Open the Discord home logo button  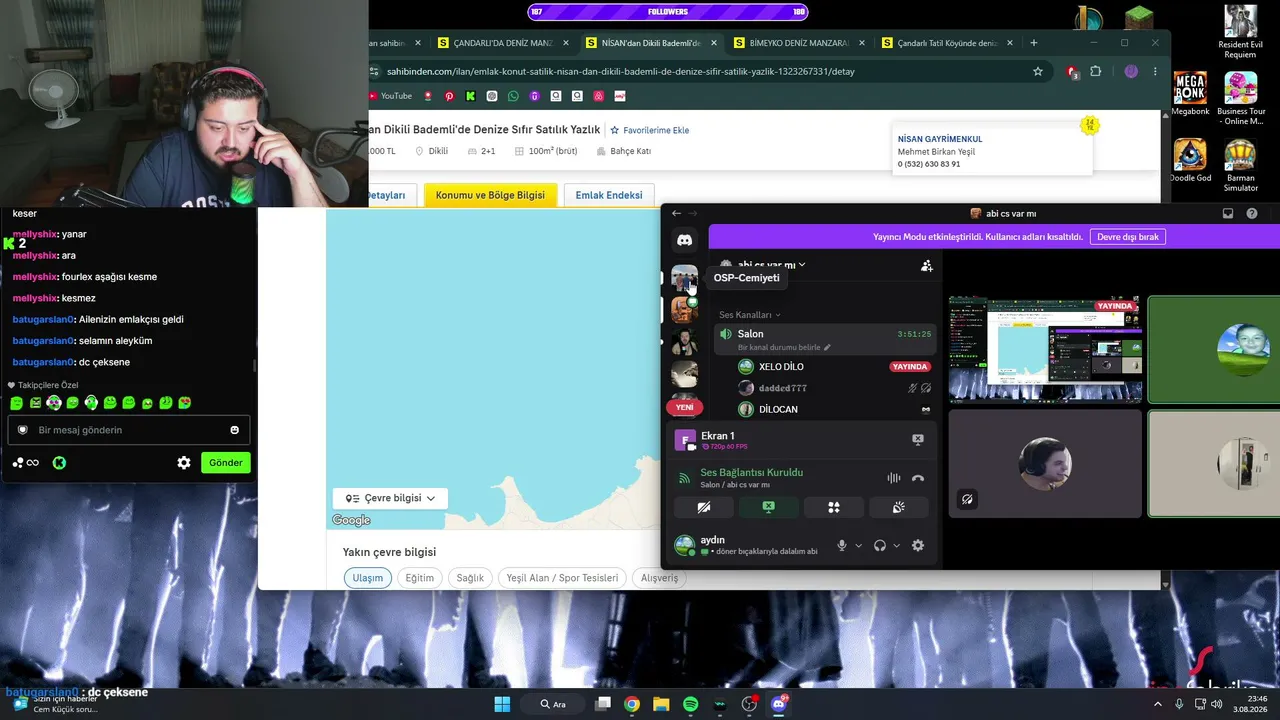[685, 240]
